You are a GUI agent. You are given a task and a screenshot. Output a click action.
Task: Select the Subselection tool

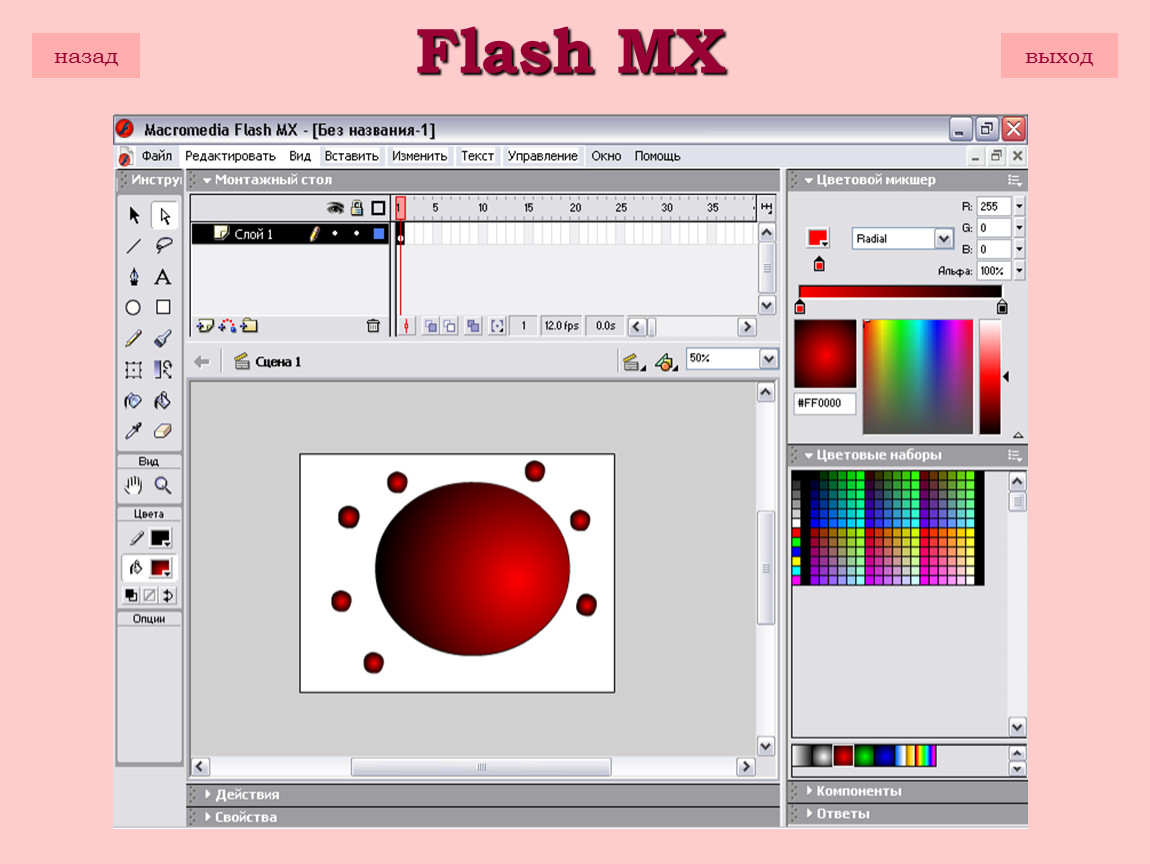[164, 215]
